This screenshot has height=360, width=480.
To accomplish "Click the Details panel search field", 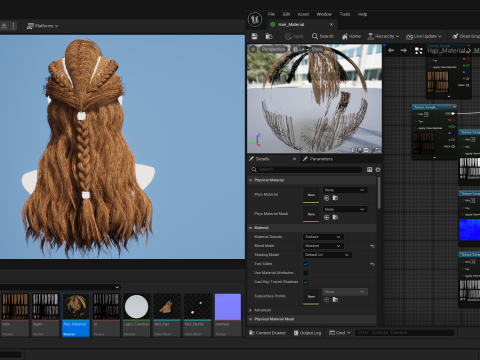I will click(306, 170).
